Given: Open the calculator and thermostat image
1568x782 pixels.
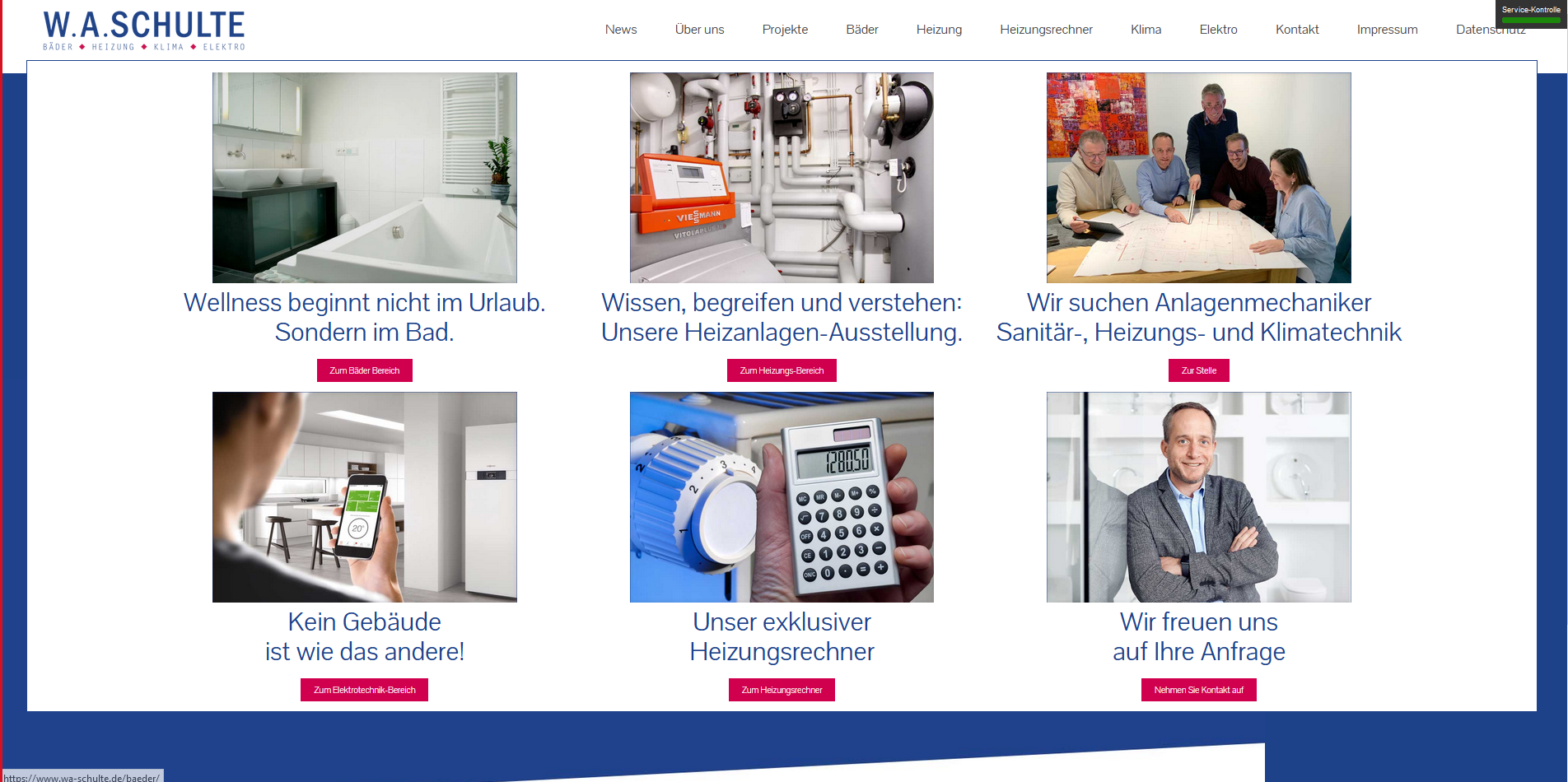Looking at the screenshot, I should click(782, 497).
